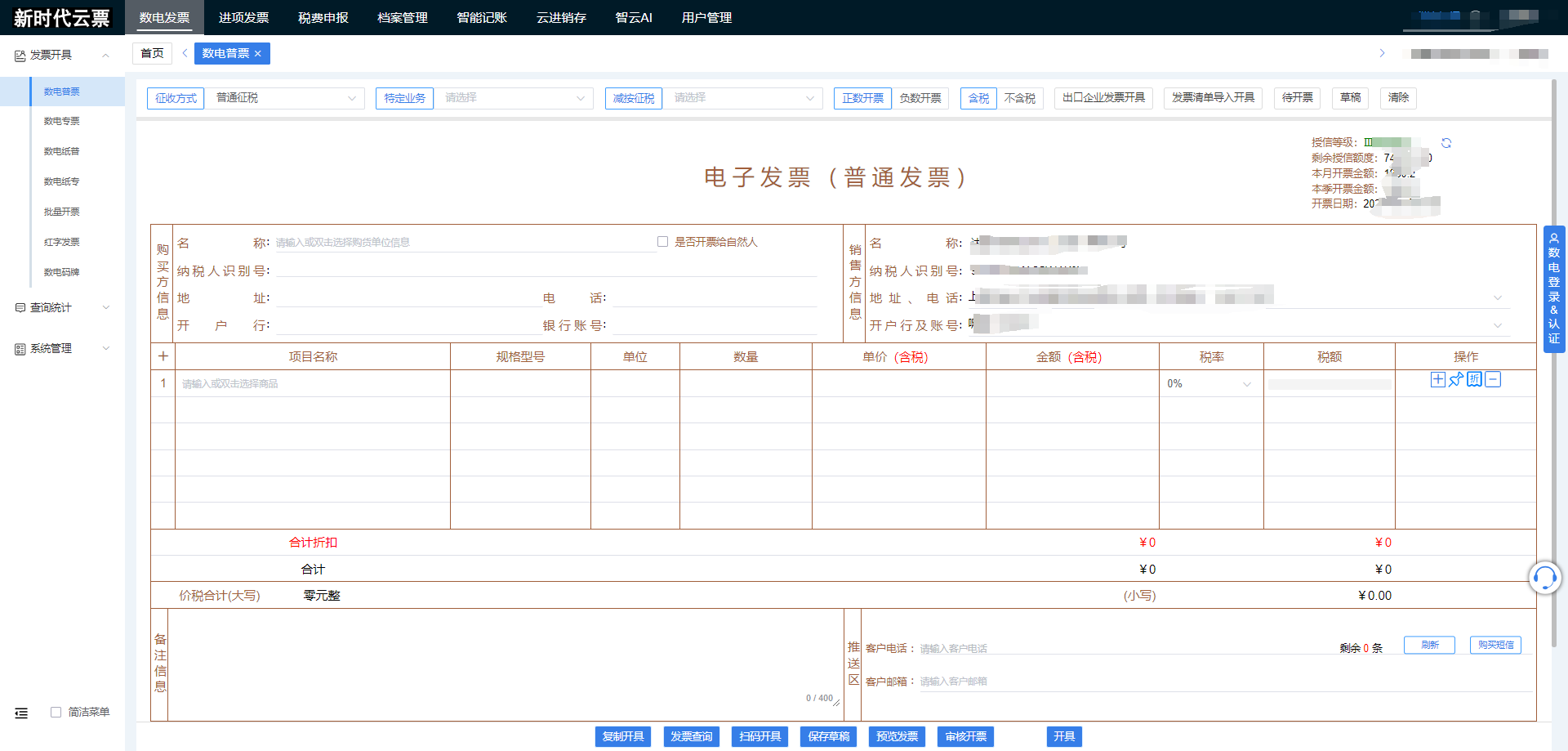Click the 预览发票 button

coord(898,737)
